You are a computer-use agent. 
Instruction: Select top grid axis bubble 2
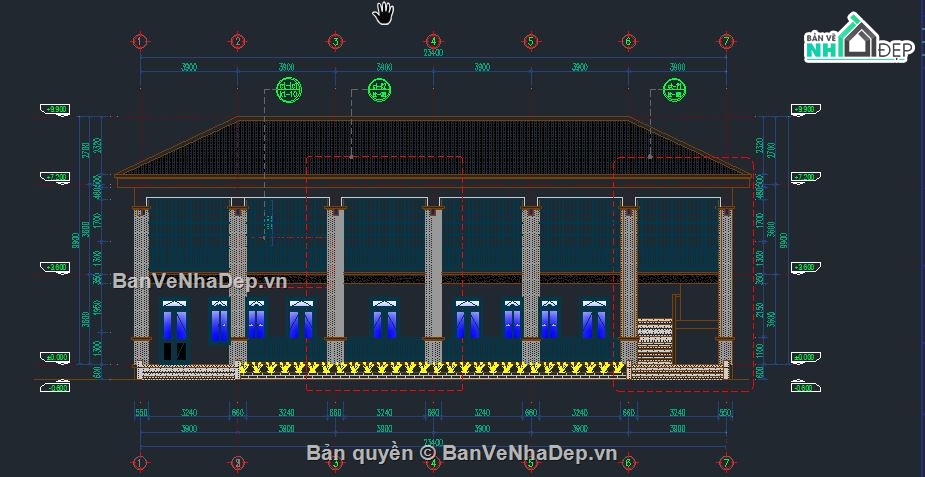pyautogui.click(x=237, y=41)
